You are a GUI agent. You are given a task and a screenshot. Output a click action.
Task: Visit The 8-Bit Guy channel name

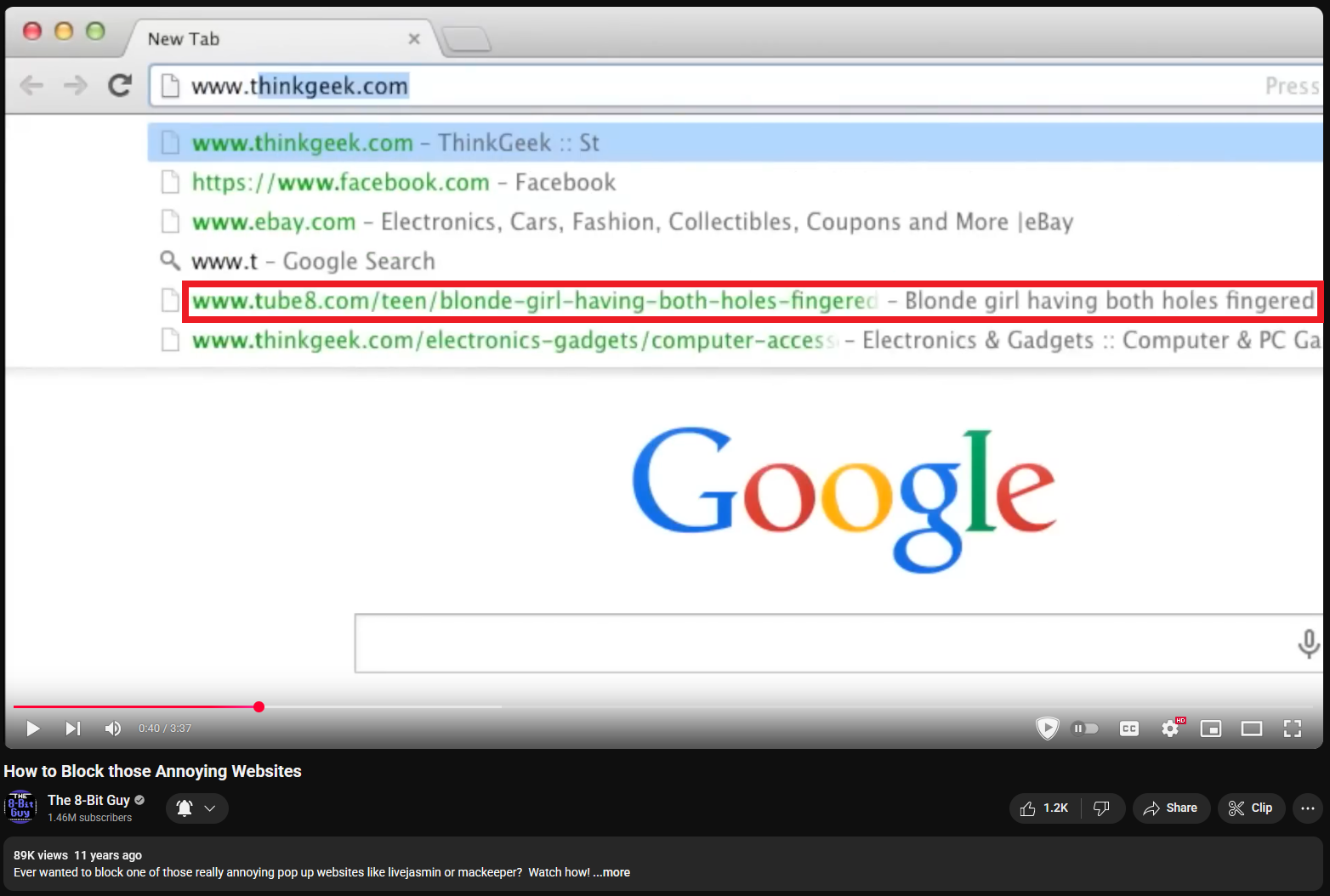point(88,800)
